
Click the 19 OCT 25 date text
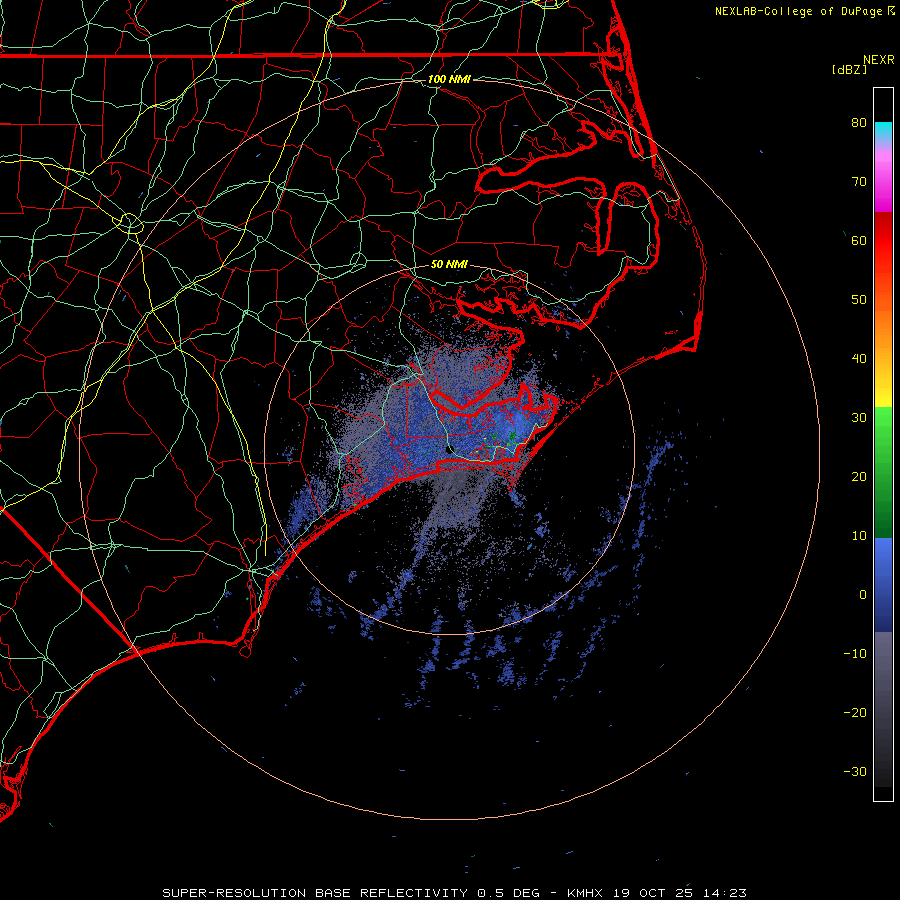(653, 893)
